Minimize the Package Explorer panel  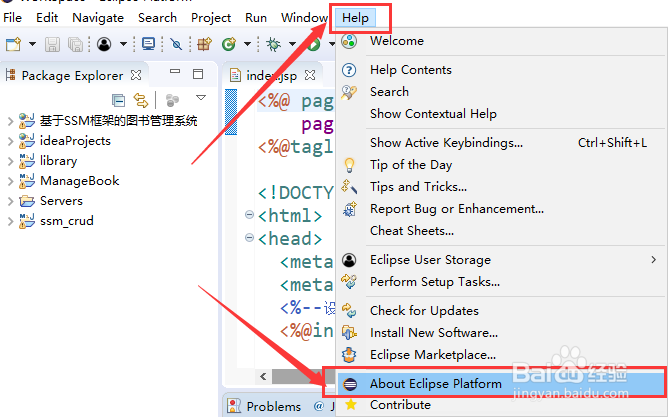[175, 72]
